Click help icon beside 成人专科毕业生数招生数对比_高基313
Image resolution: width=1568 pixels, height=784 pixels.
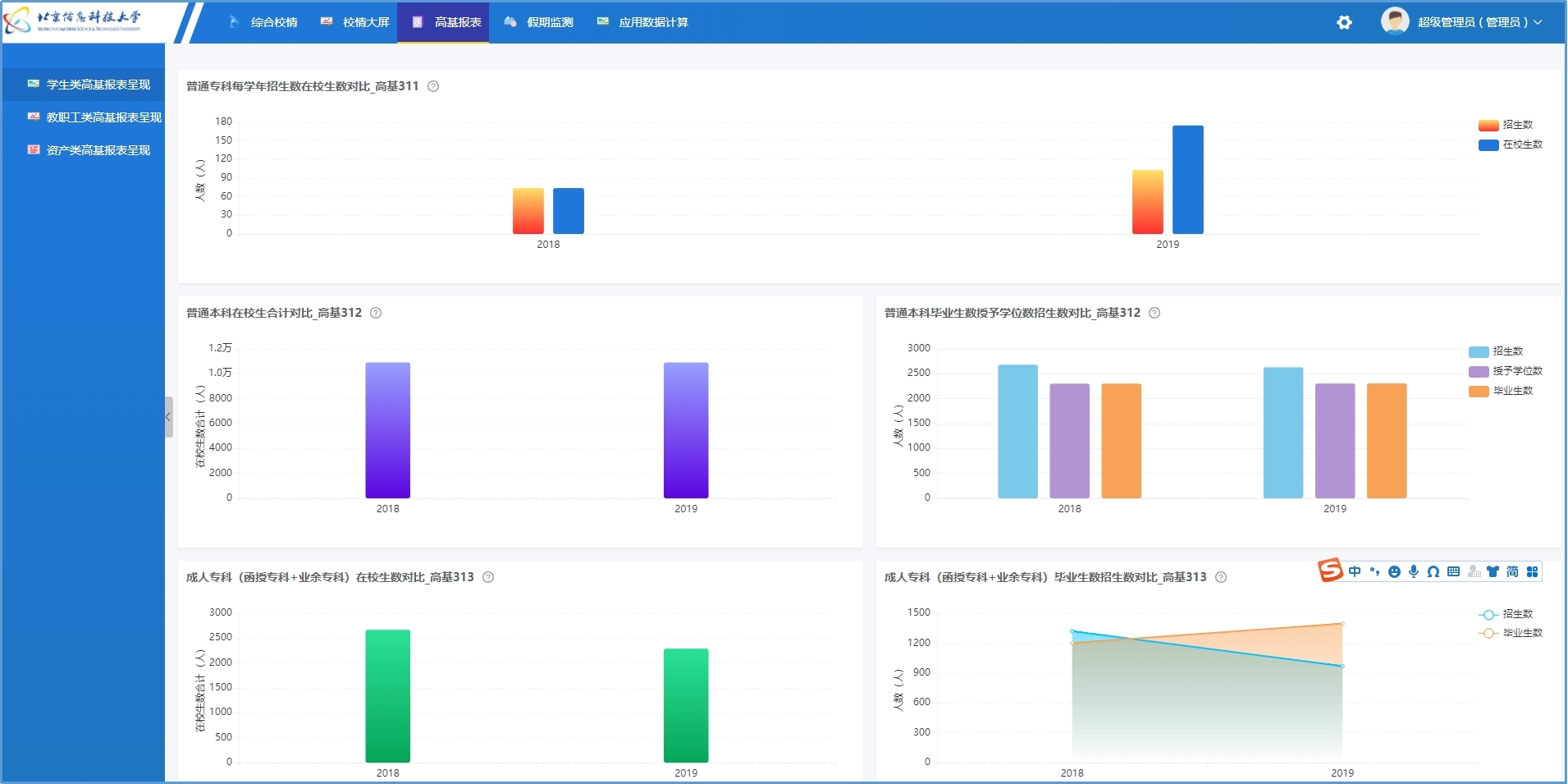click(x=1221, y=577)
